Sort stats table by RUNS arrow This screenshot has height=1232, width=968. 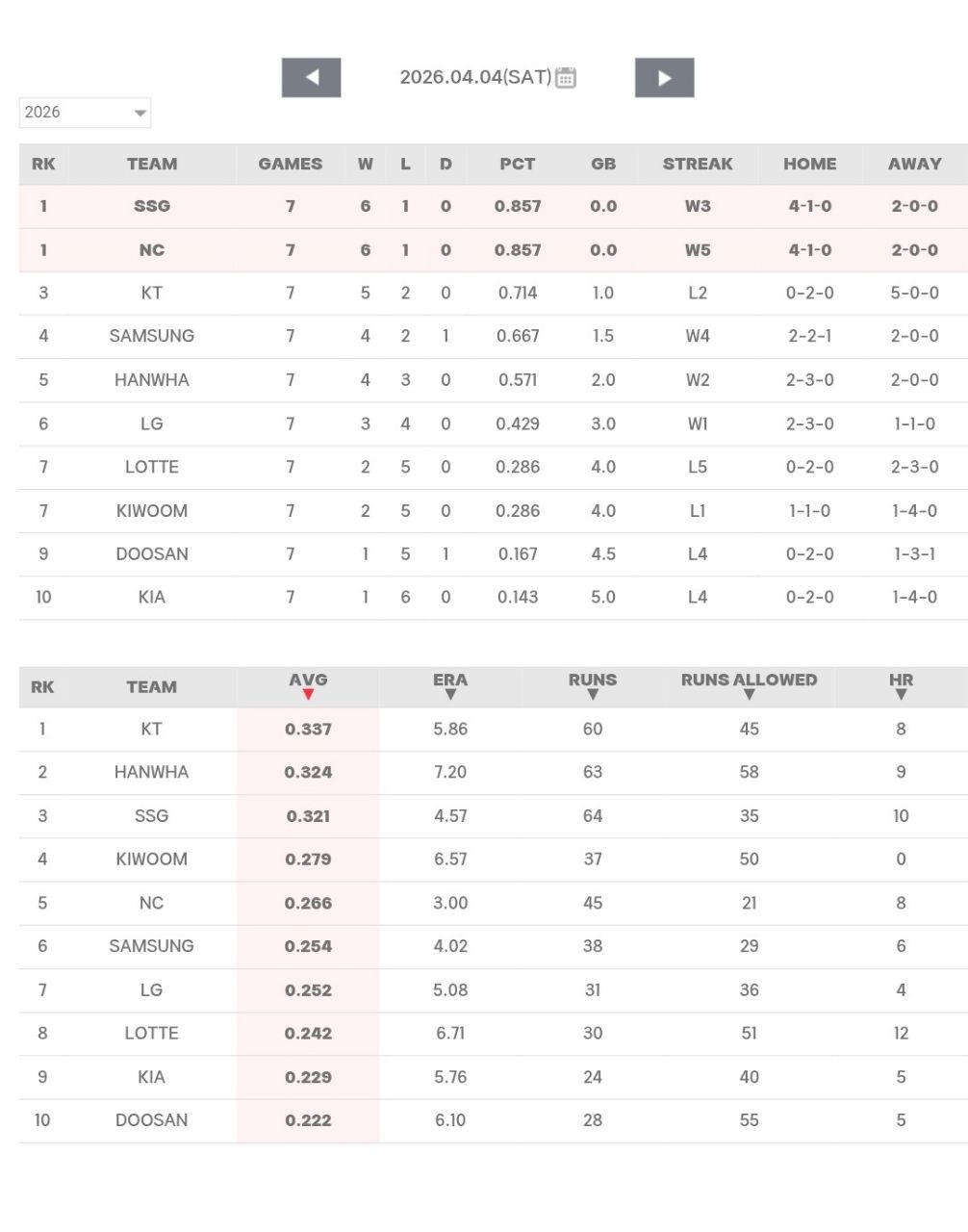[592, 694]
